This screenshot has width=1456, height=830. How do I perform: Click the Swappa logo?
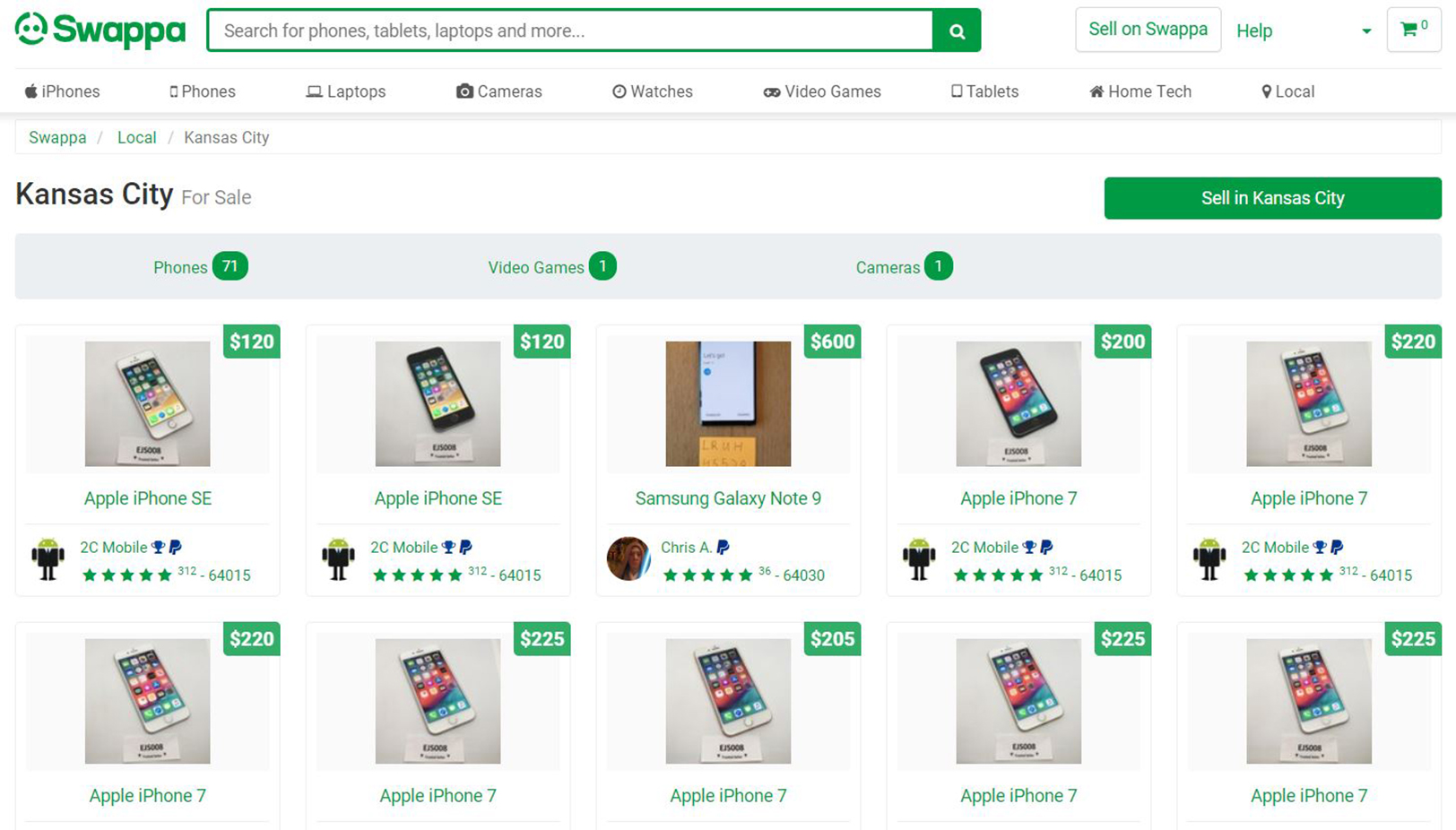pos(100,30)
